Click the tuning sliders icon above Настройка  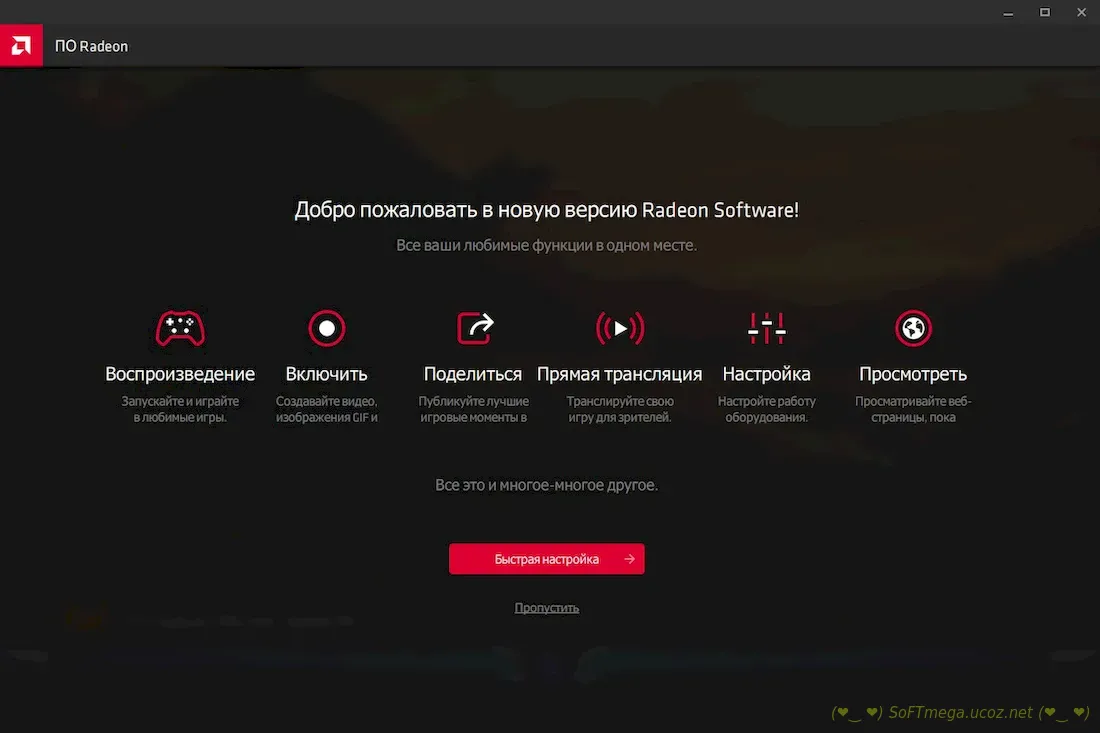click(767, 328)
